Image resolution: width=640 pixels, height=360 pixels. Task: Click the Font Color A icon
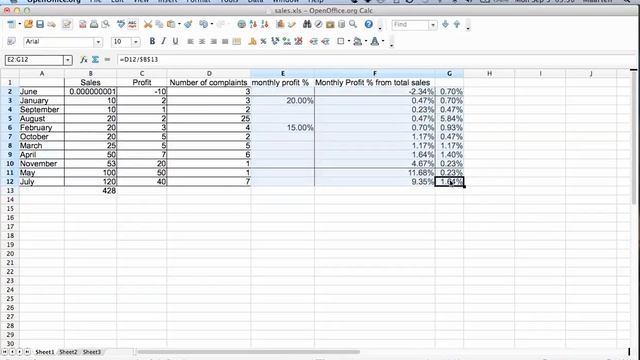tap(374, 41)
